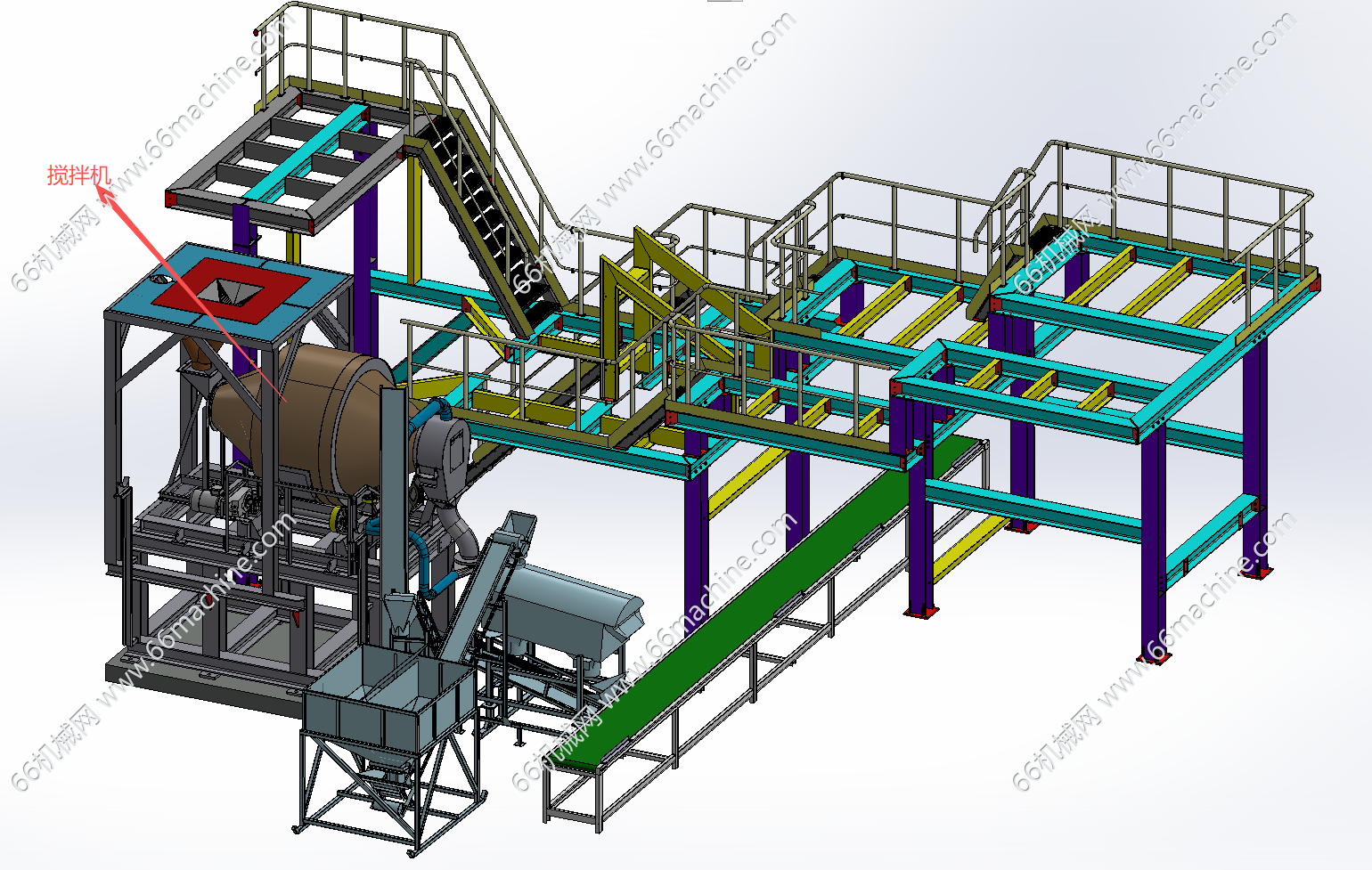Click the red 搅拌机 annotation label
This screenshot has width=1372, height=870.
[78, 175]
